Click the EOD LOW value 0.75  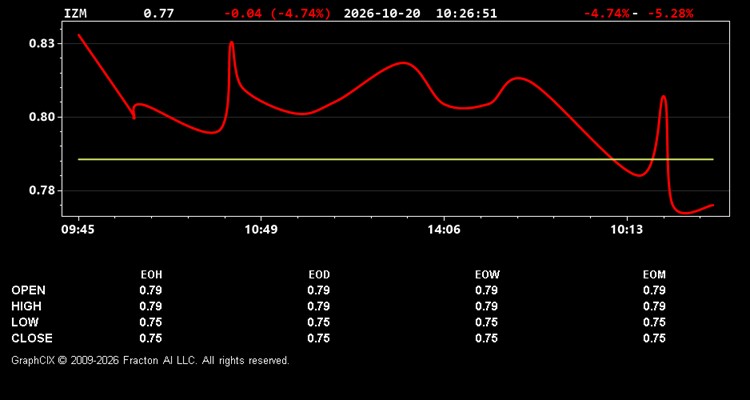coord(319,322)
